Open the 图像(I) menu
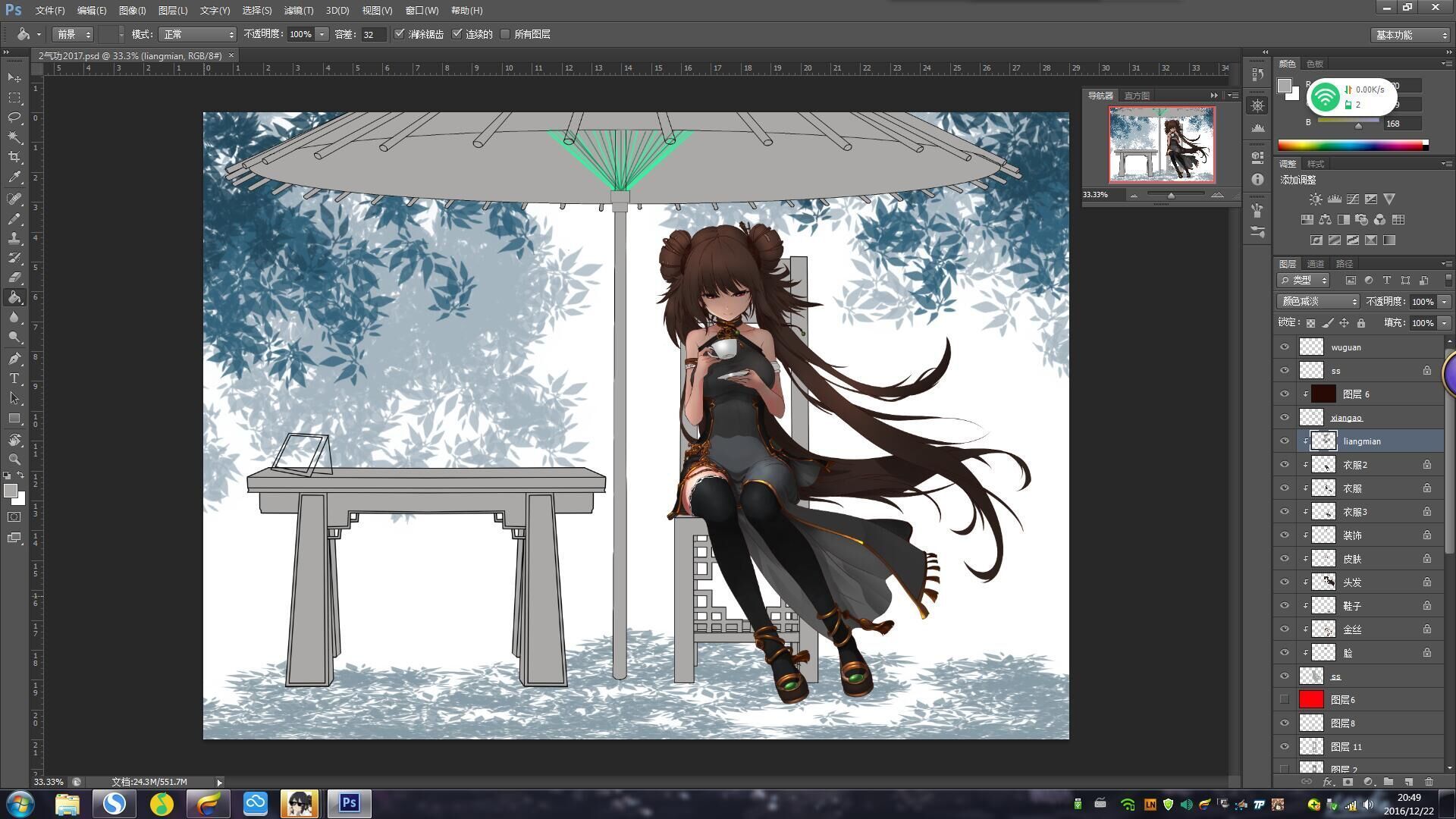Viewport: 1456px width, 819px height. point(132,11)
